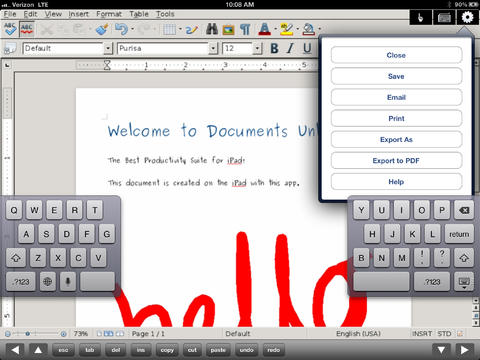Click the Gallery picture icon

point(229,30)
